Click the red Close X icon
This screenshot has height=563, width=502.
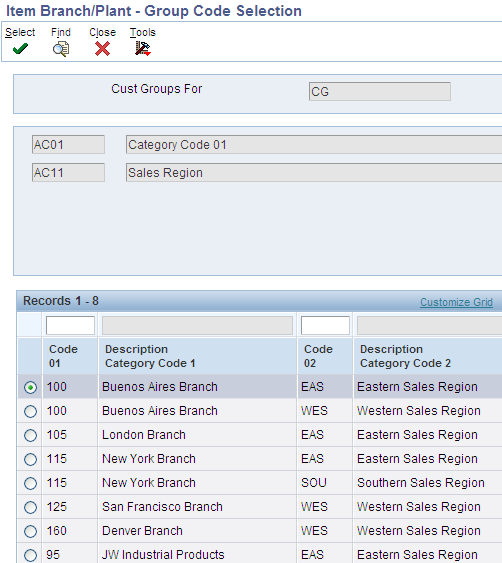(x=102, y=49)
